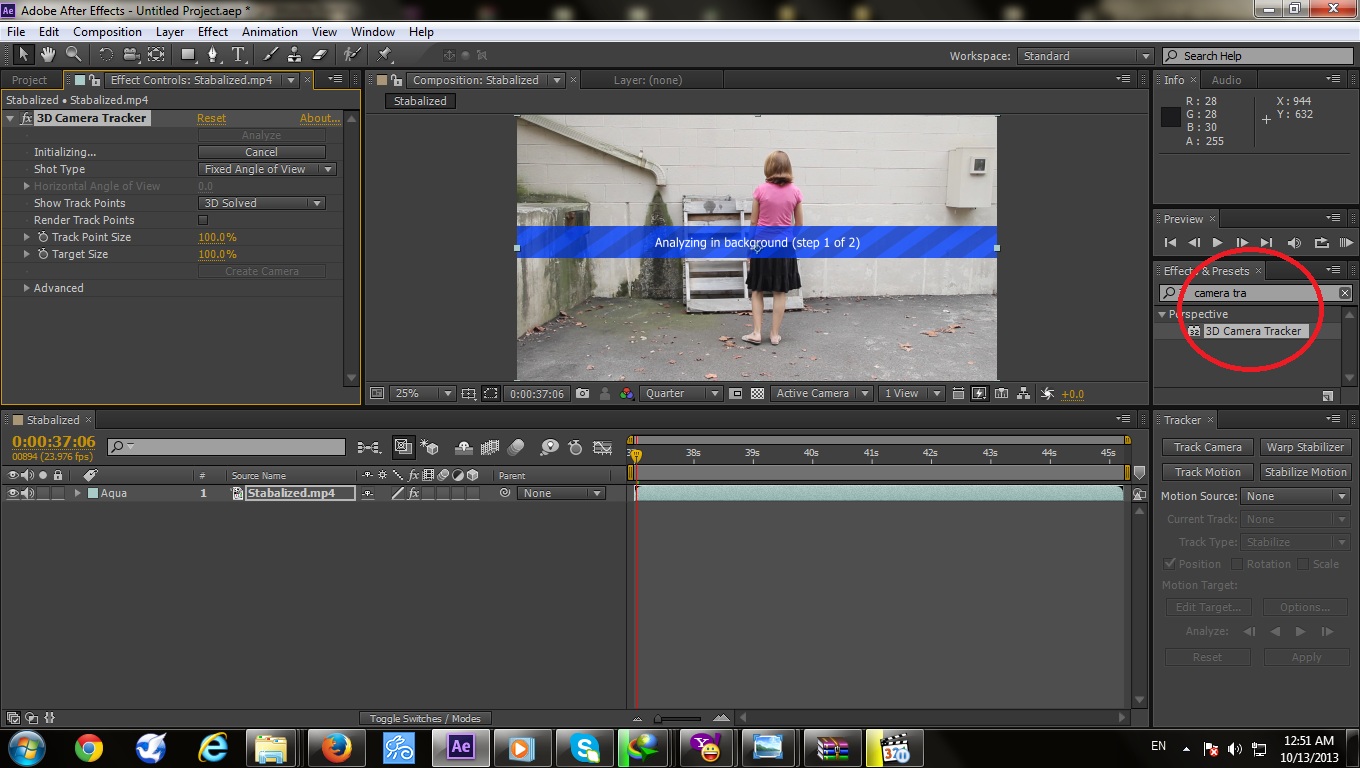This screenshot has height=768, width=1360.
Task: Hide the Stabalized.mp4 layer video eye
Action: pyautogui.click(x=13, y=493)
